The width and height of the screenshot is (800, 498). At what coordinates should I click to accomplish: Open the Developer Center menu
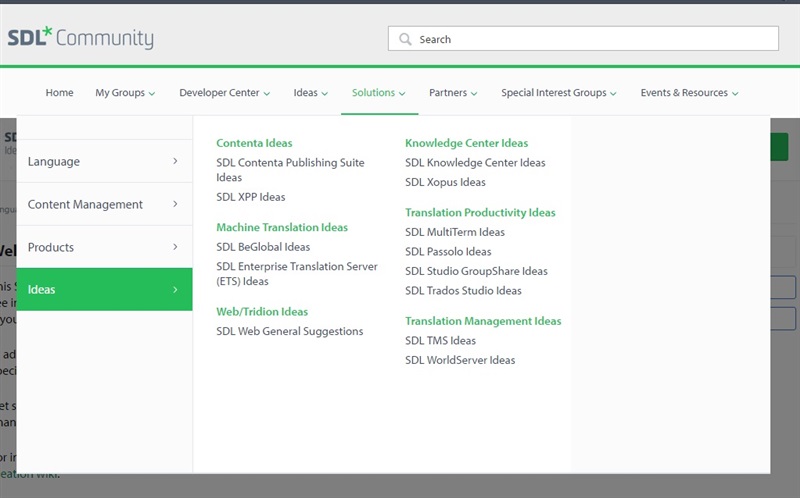pos(224,92)
